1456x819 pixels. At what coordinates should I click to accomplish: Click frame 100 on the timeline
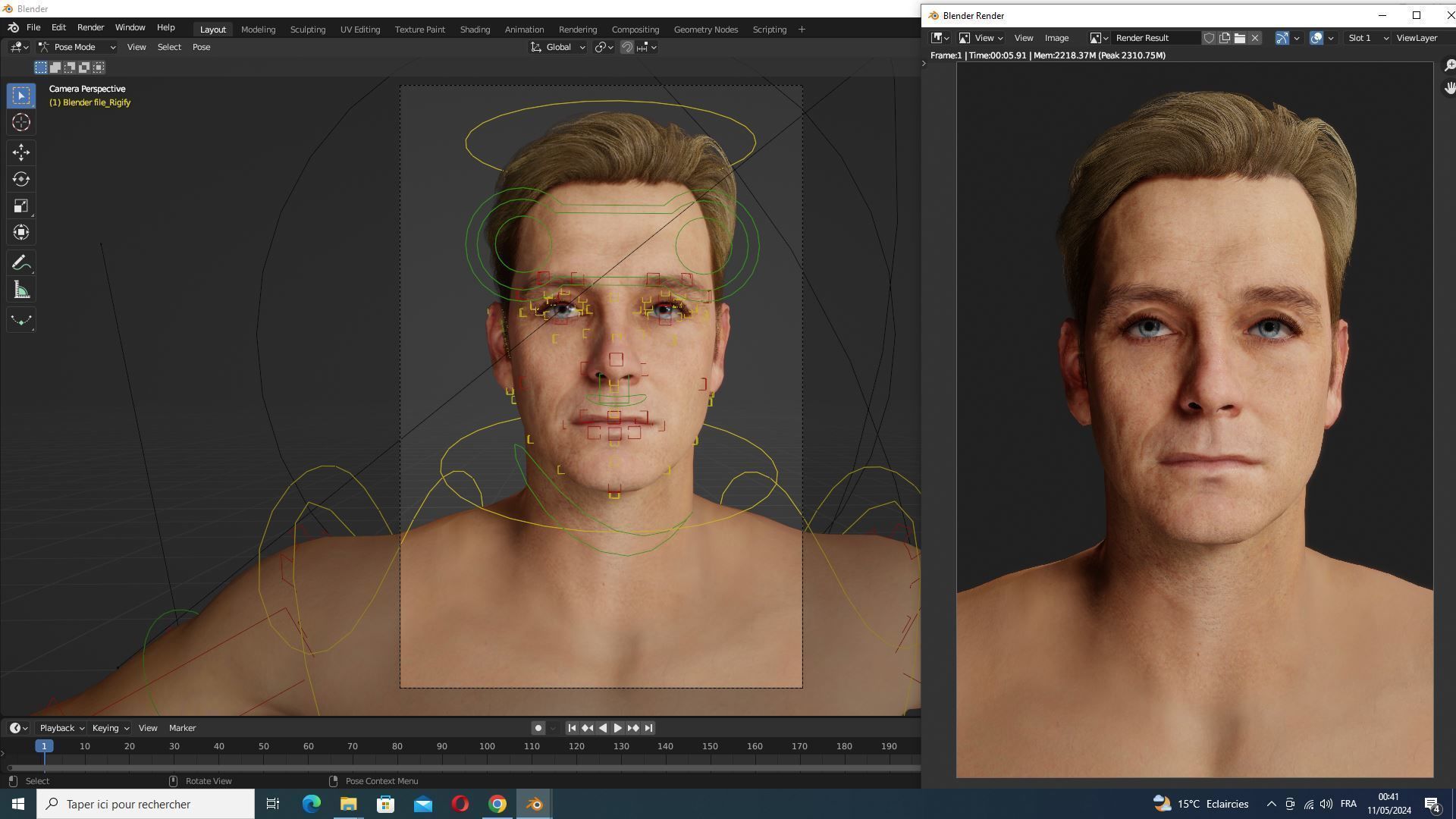pos(487,746)
